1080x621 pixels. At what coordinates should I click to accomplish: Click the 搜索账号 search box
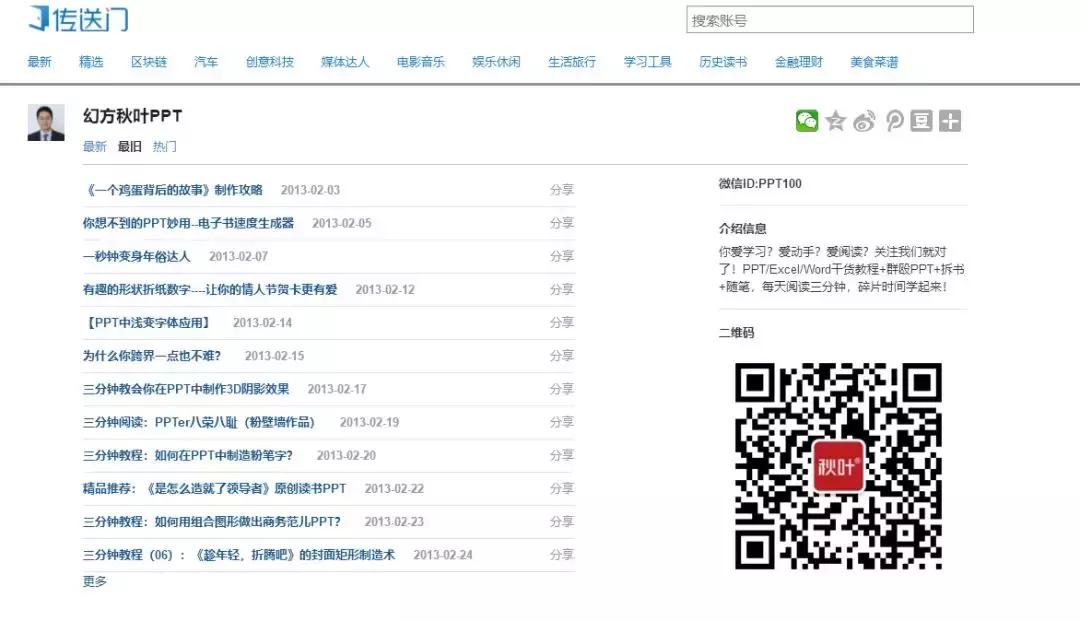tap(830, 19)
